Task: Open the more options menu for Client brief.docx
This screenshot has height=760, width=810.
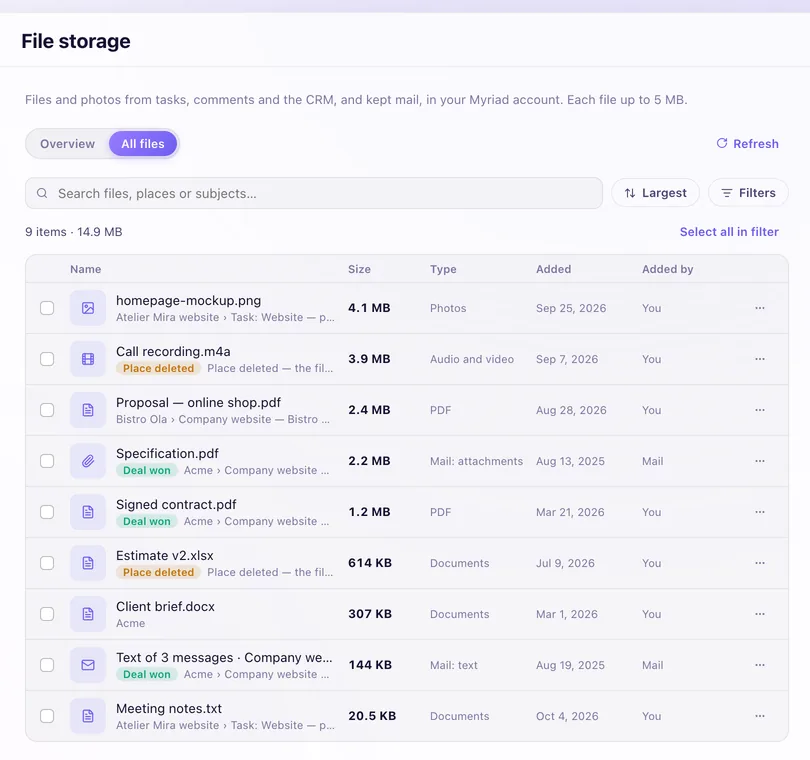Action: pos(759,614)
